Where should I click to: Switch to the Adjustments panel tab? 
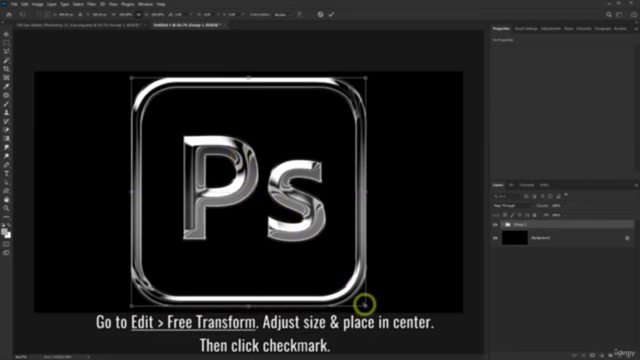551,29
